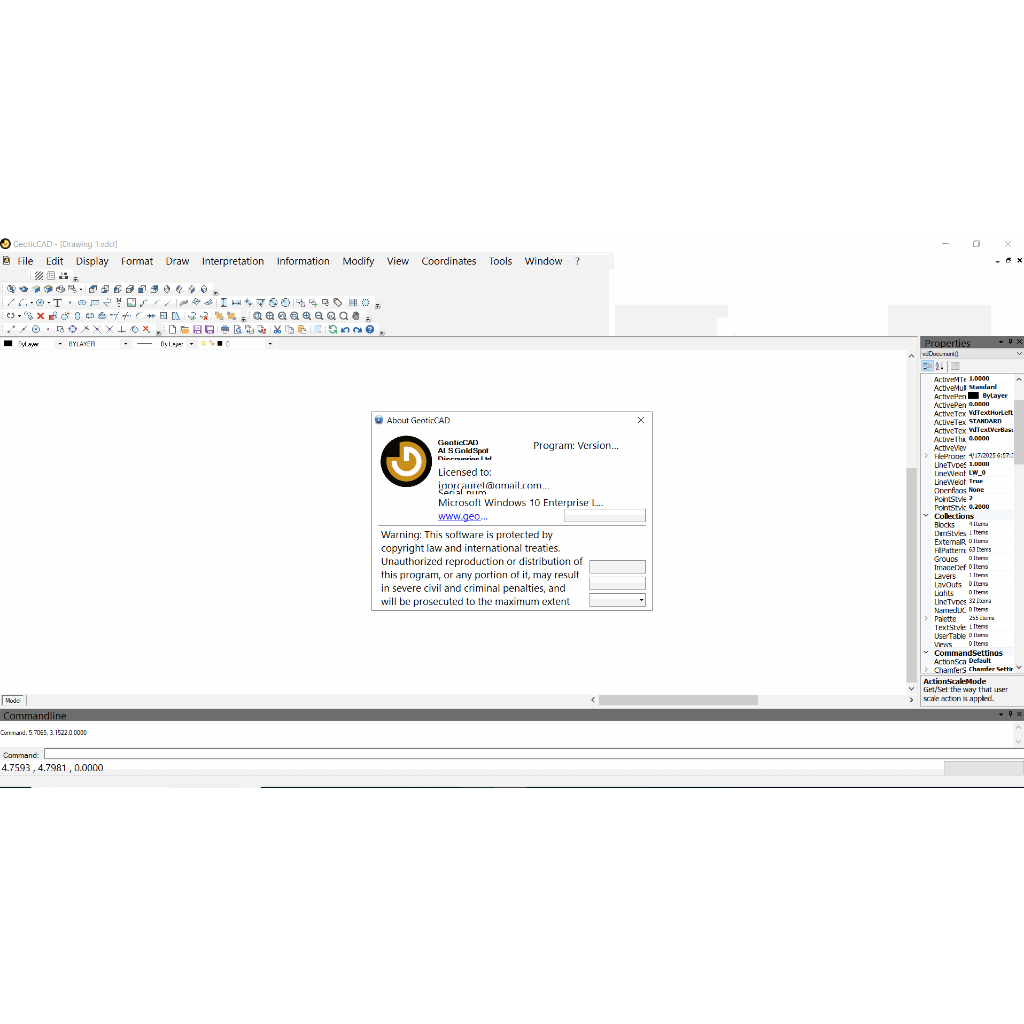Click the scissors cut icon
1024x1024 pixels.
point(278,330)
